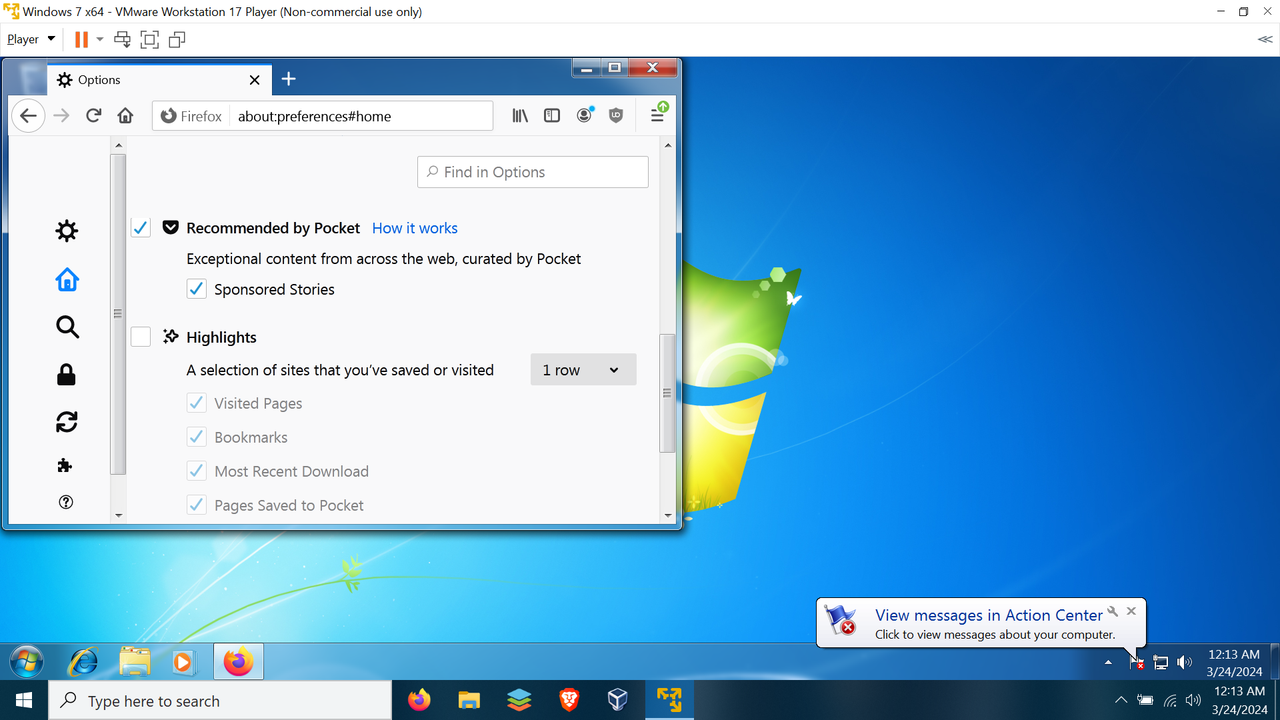Open Highlights '1 row' dropdown
Image resolution: width=1280 pixels, height=720 pixels.
coord(583,370)
